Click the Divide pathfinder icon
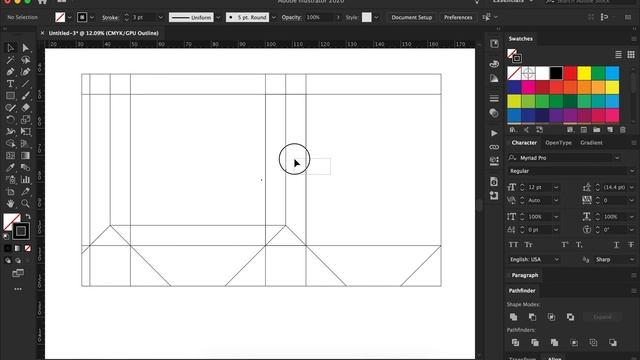 515,343
